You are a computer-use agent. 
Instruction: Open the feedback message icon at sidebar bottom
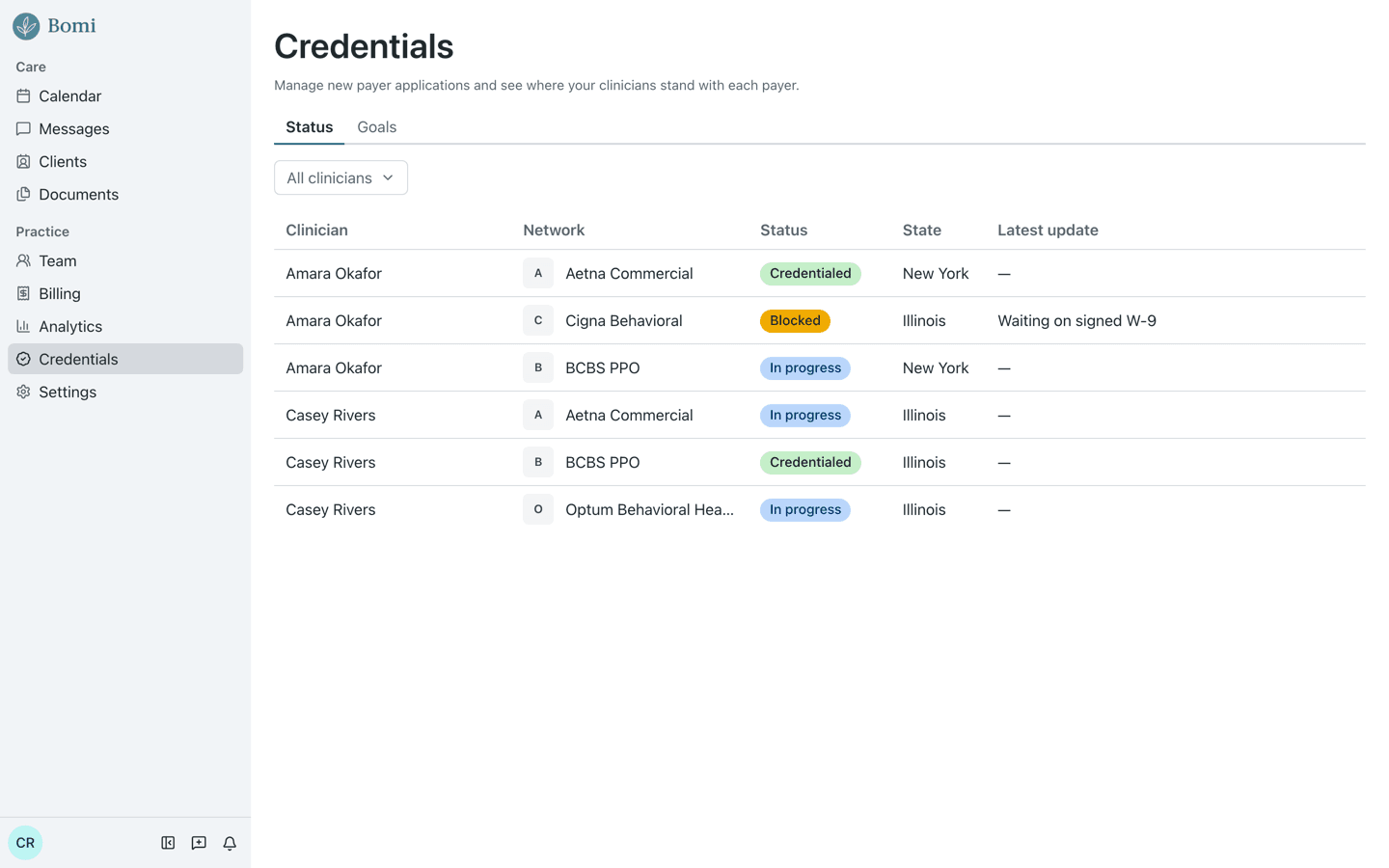199,843
